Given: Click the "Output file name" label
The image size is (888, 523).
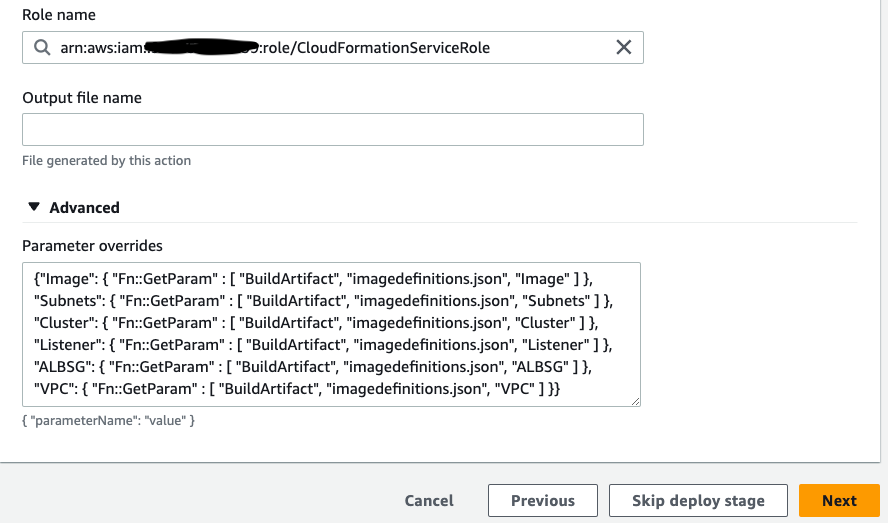Looking at the screenshot, I should 82,97.
